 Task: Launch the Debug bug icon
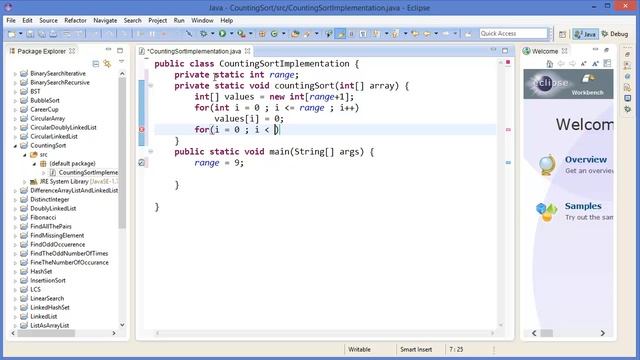click(x=203, y=34)
